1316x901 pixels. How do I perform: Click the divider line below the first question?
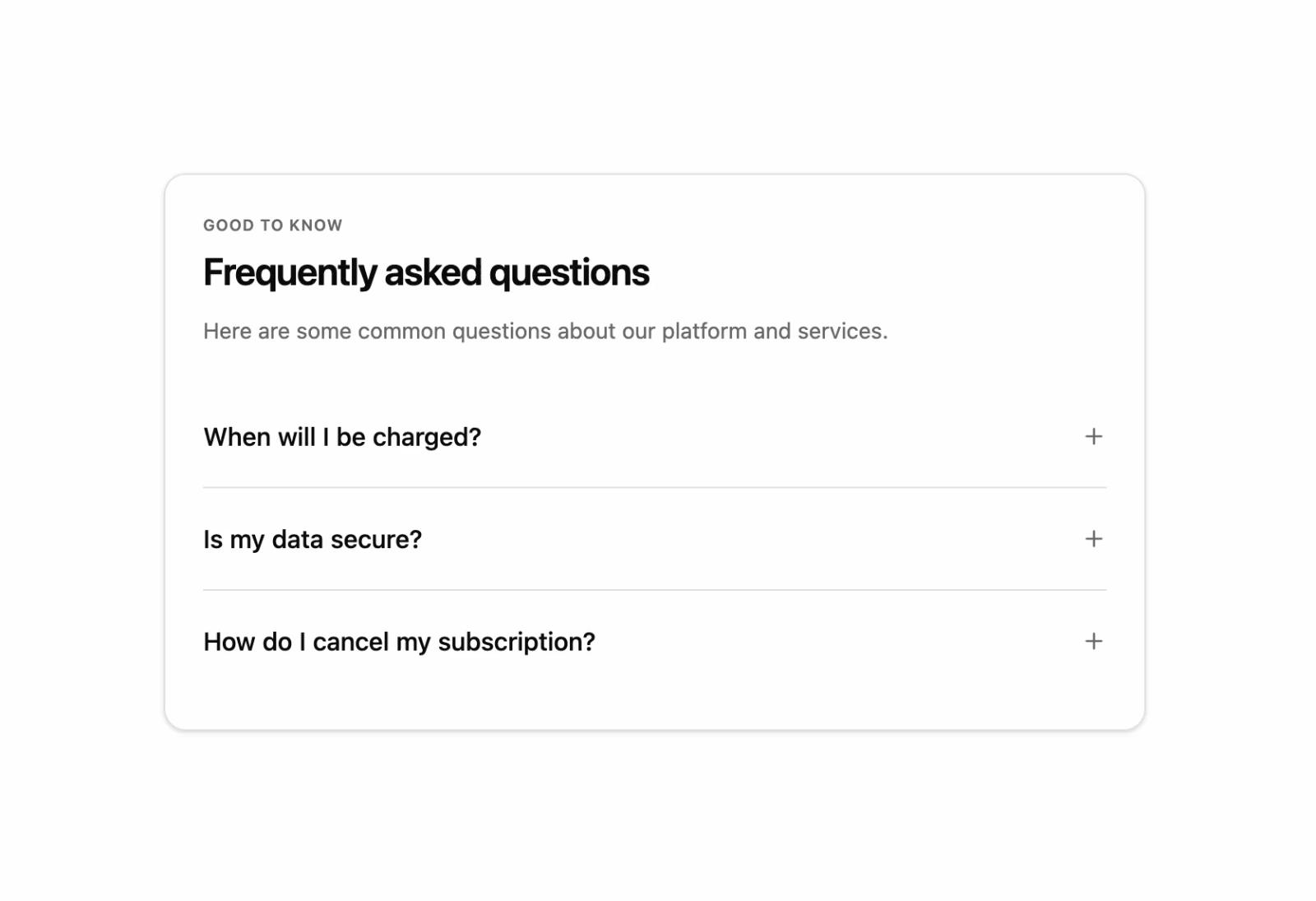coord(655,487)
